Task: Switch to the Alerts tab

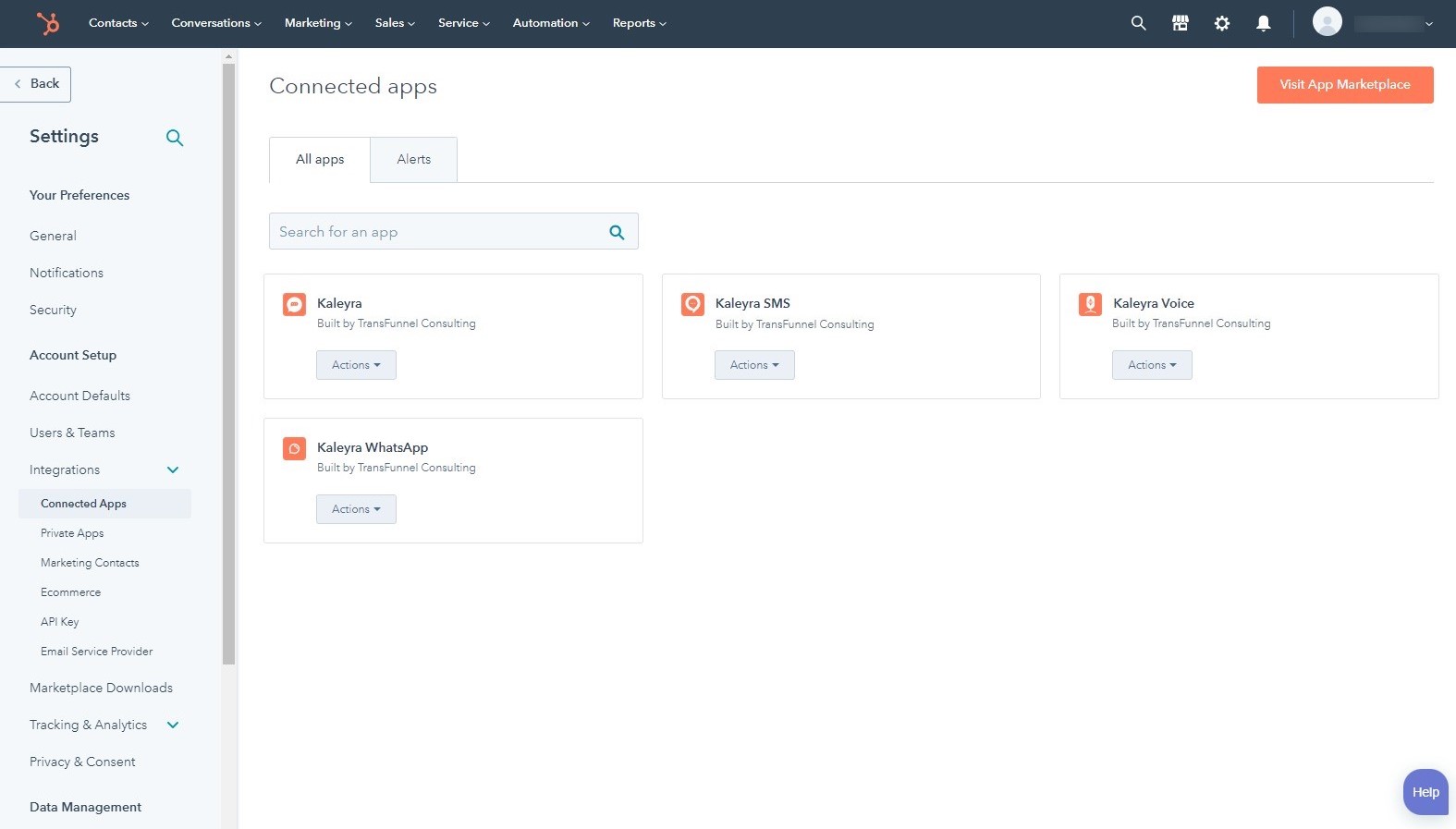Action: click(414, 160)
